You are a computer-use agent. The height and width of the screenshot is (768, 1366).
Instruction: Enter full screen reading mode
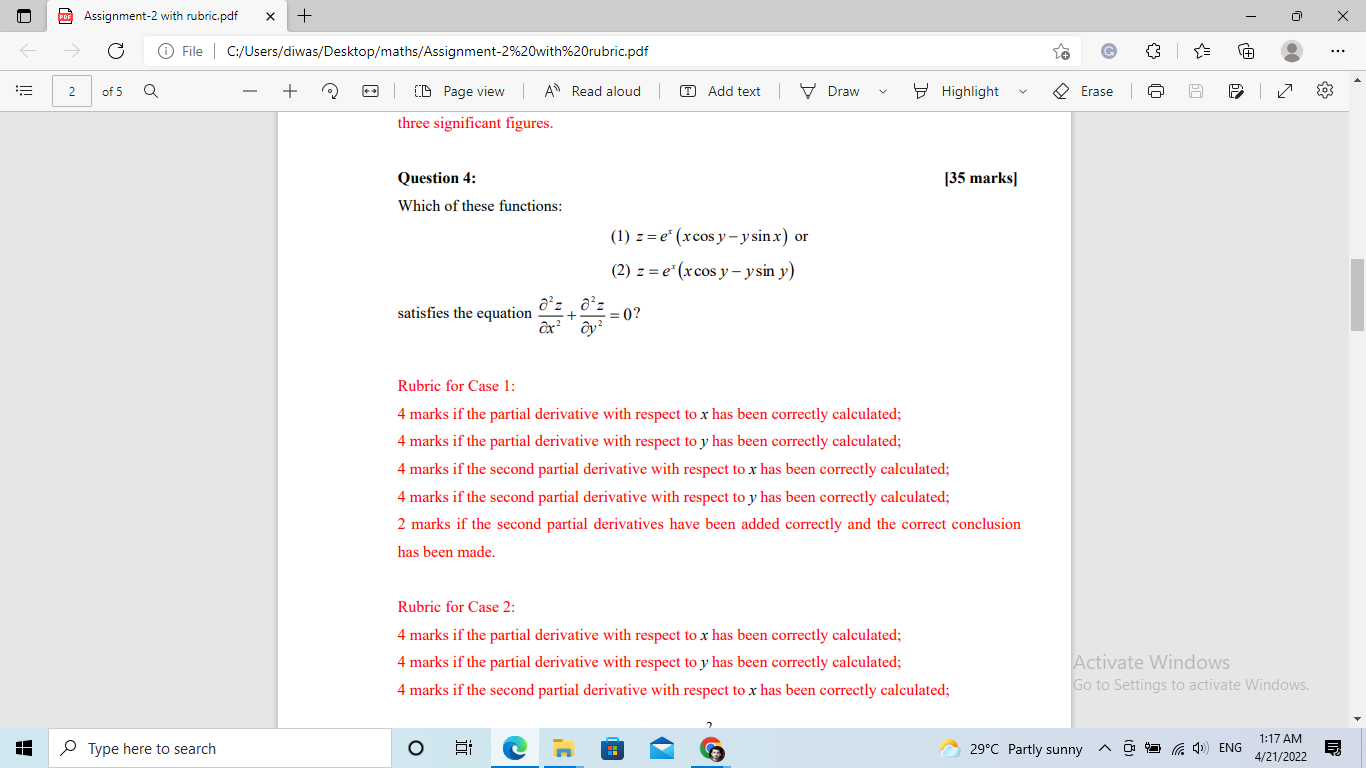(1284, 90)
